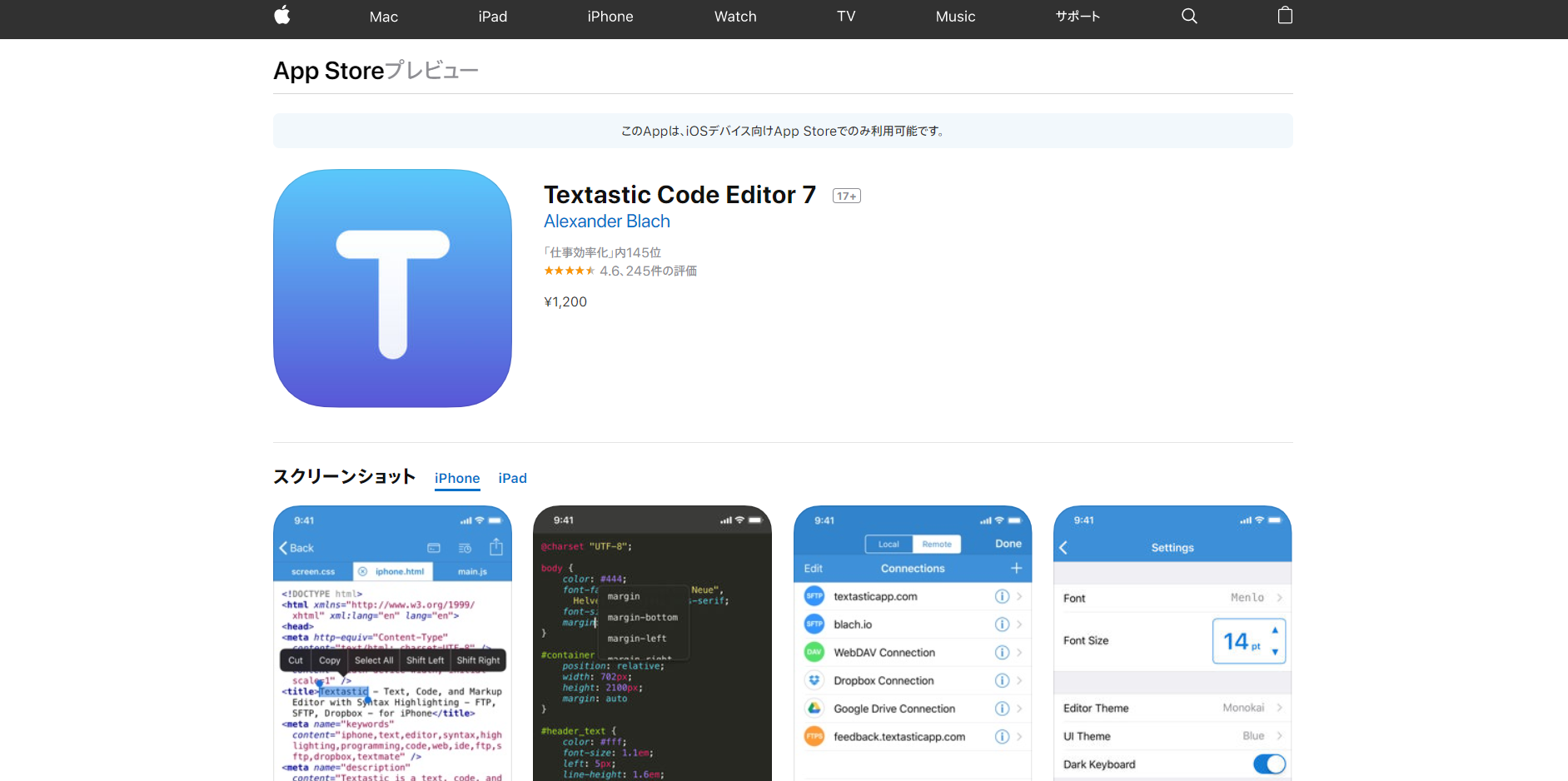Click the Dropbox Connection icon
The image size is (1568, 781).
coord(814,680)
